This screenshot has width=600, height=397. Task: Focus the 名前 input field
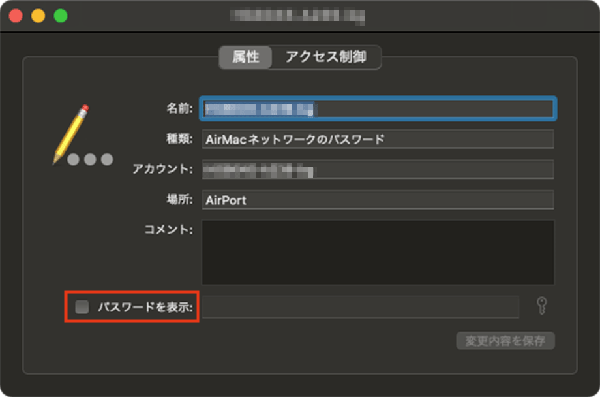378,109
